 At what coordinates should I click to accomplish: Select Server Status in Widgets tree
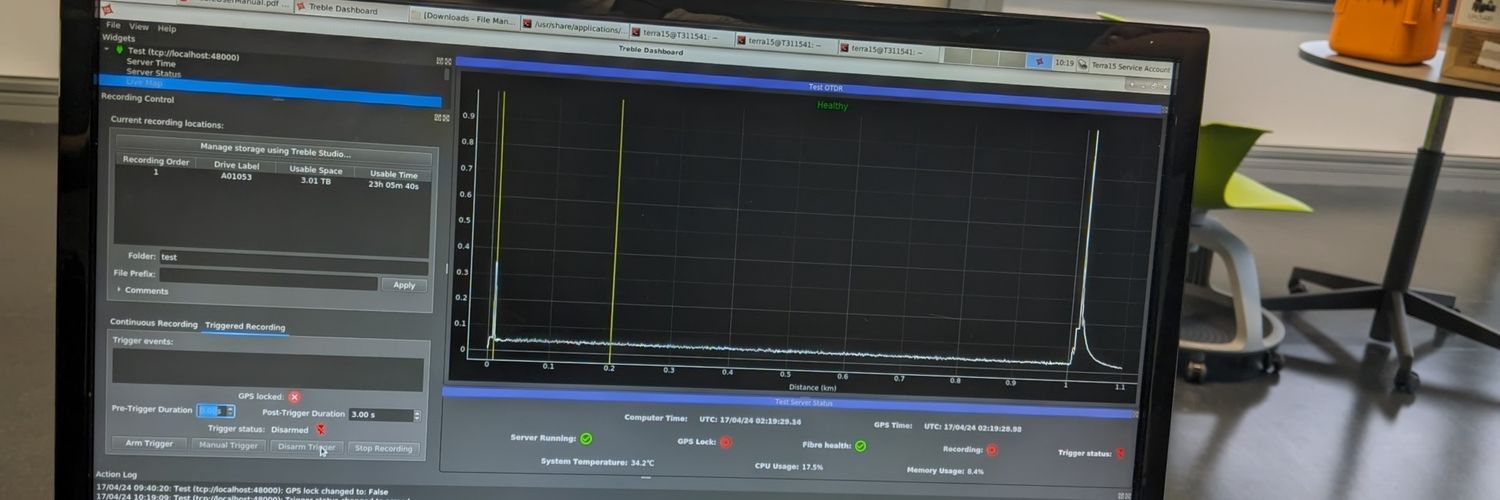point(153,73)
